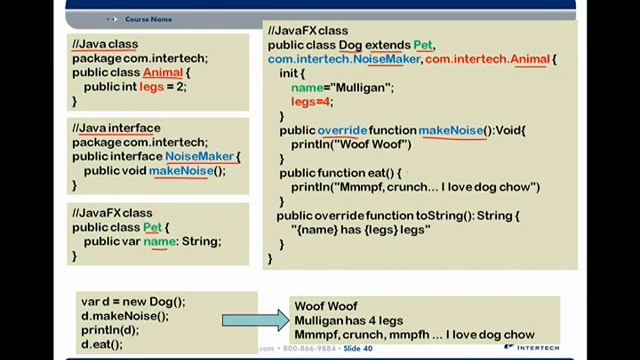Select the "public class Dog extends Pet," line
The height and width of the screenshot is (360, 640).
352,45
